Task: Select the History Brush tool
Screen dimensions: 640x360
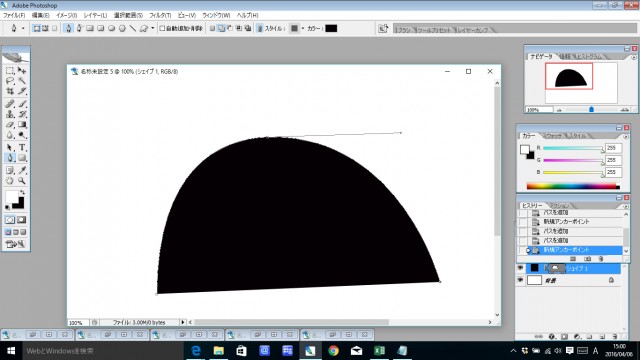Action: point(22,114)
